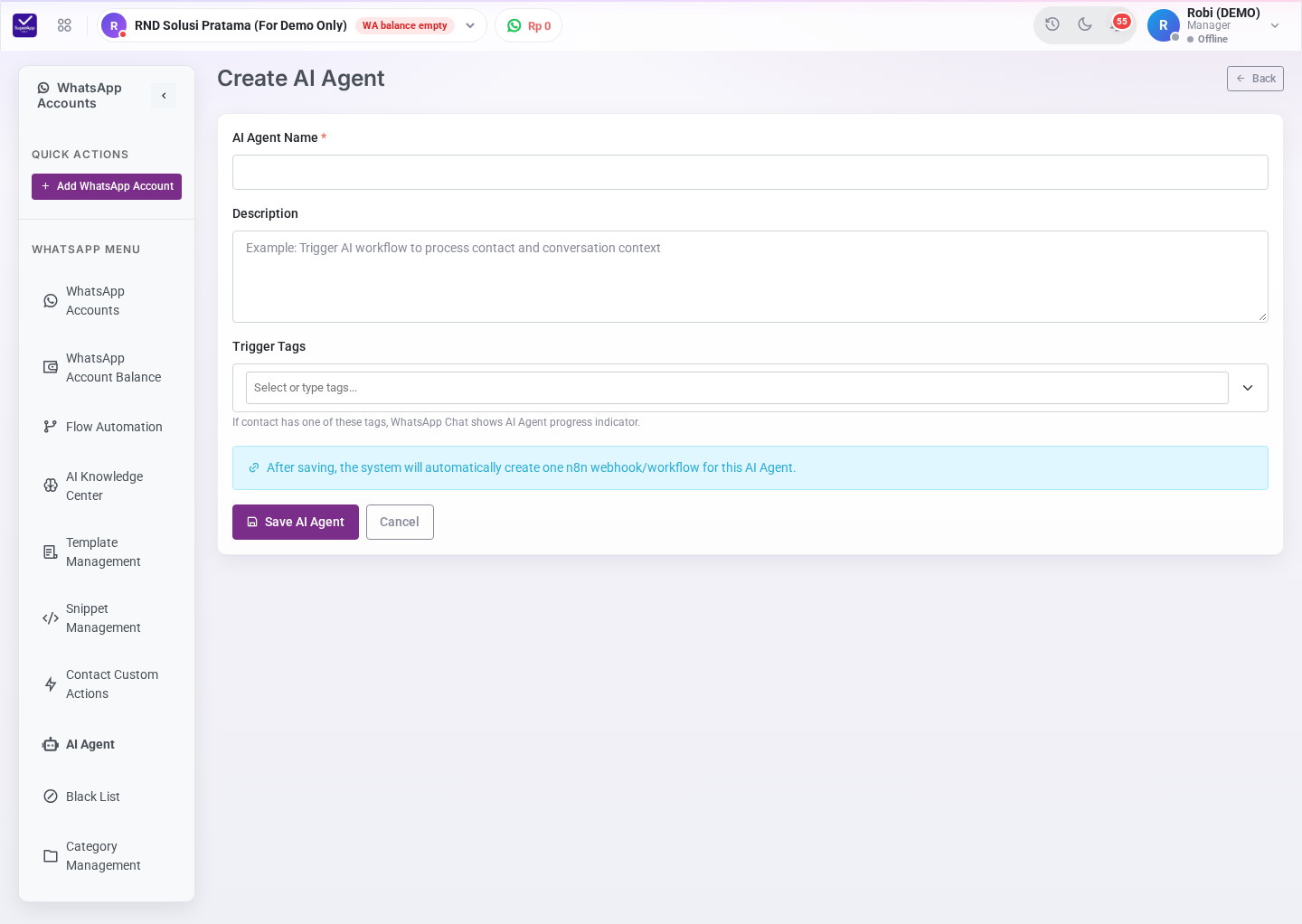Click the Contact Custom Actions lightning icon
This screenshot has height=924, width=1302.
click(x=51, y=684)
